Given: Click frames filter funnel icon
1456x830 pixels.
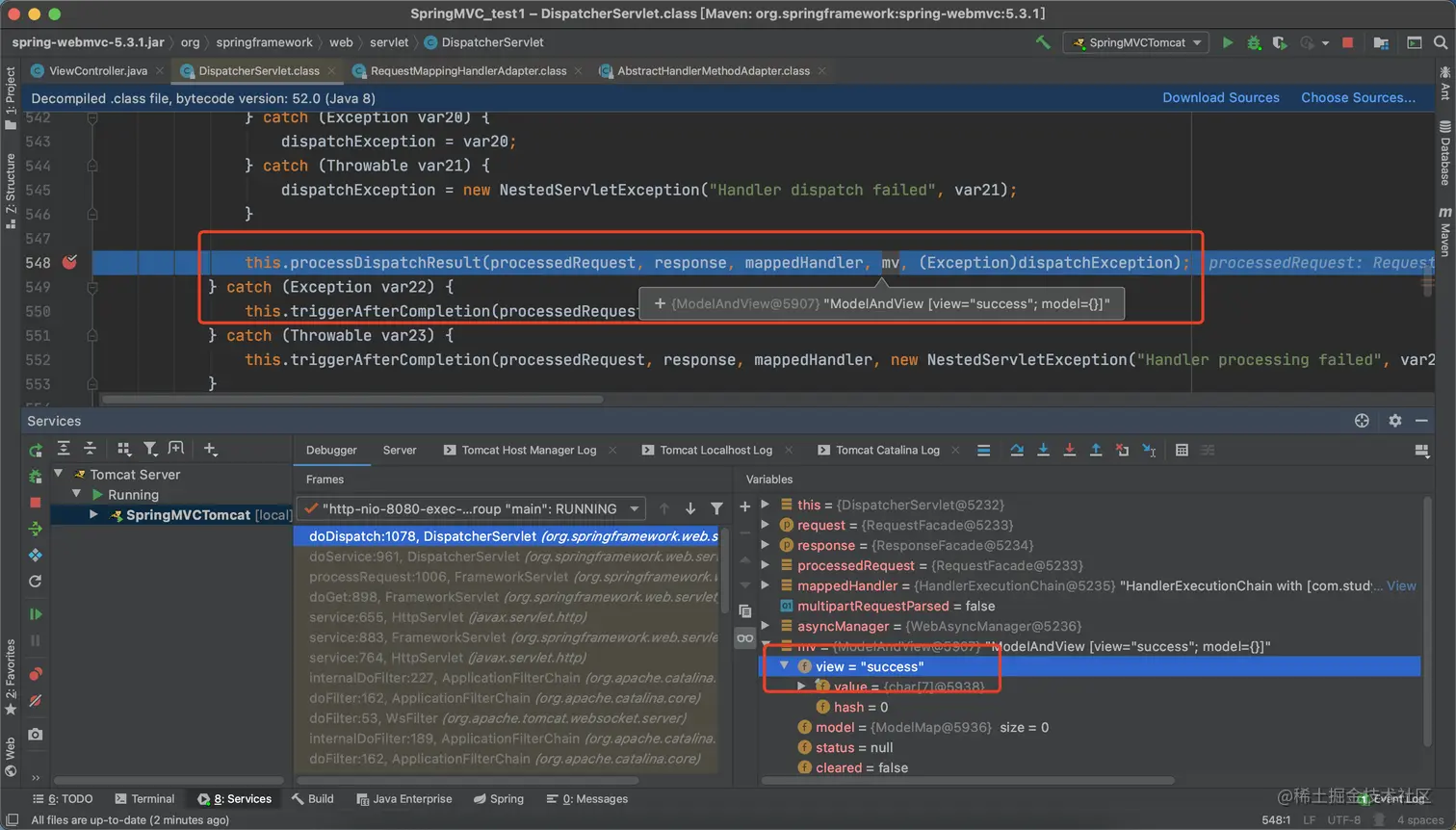Looking at the screenshot, I should point(716,508).
